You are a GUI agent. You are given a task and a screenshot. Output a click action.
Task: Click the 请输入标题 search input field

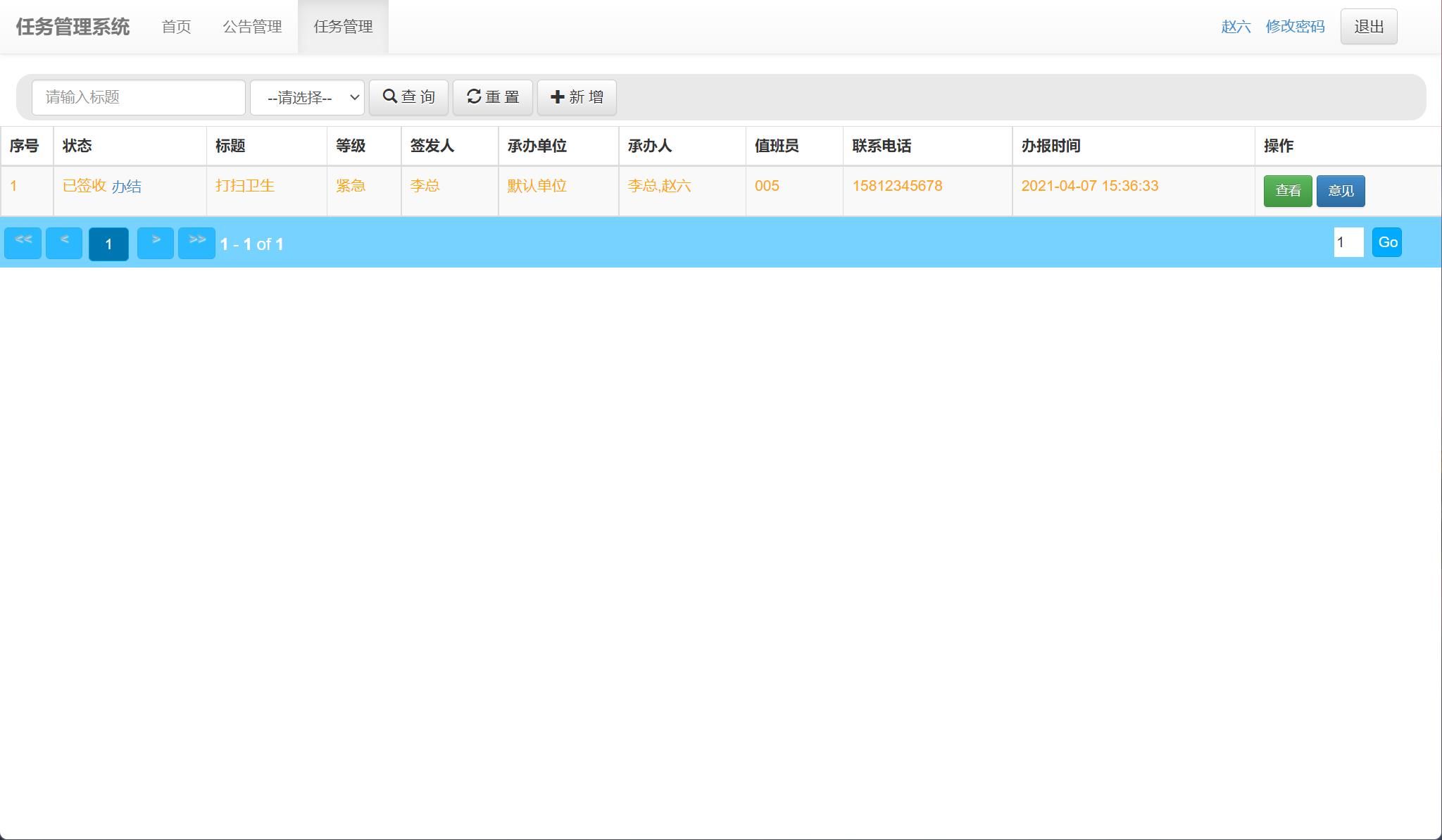(138, 97)
